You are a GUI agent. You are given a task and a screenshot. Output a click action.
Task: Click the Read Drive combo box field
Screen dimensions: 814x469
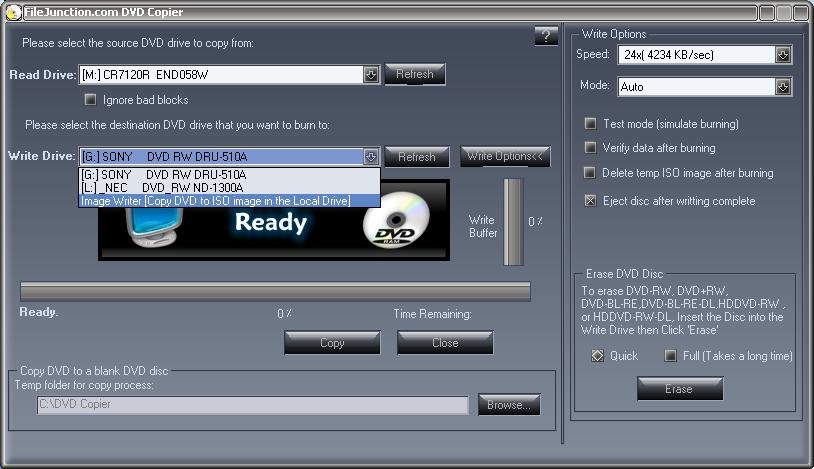coord(229,75)
